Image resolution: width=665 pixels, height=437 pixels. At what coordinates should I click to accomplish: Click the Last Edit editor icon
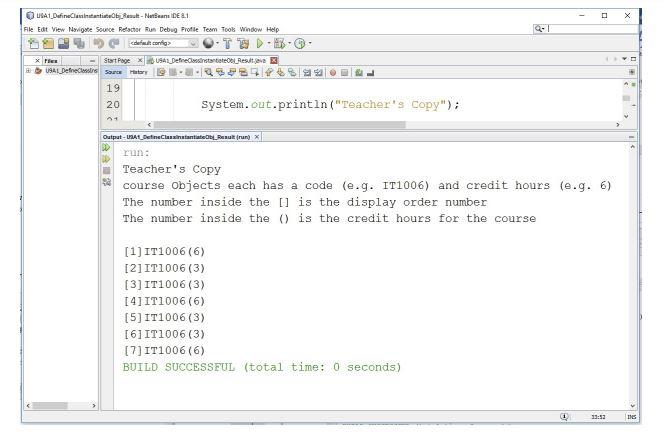click(x=161, y=73)
